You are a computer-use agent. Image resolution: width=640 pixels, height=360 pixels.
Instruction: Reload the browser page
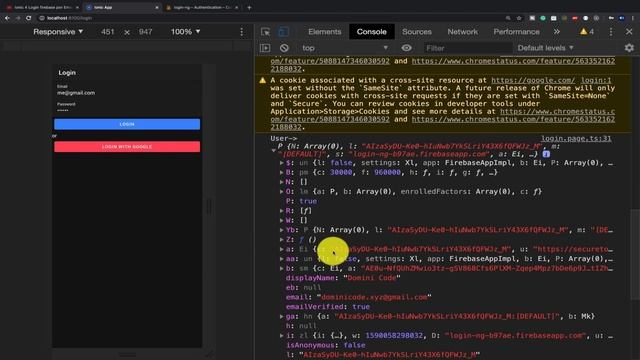click(x=29, y=18)
